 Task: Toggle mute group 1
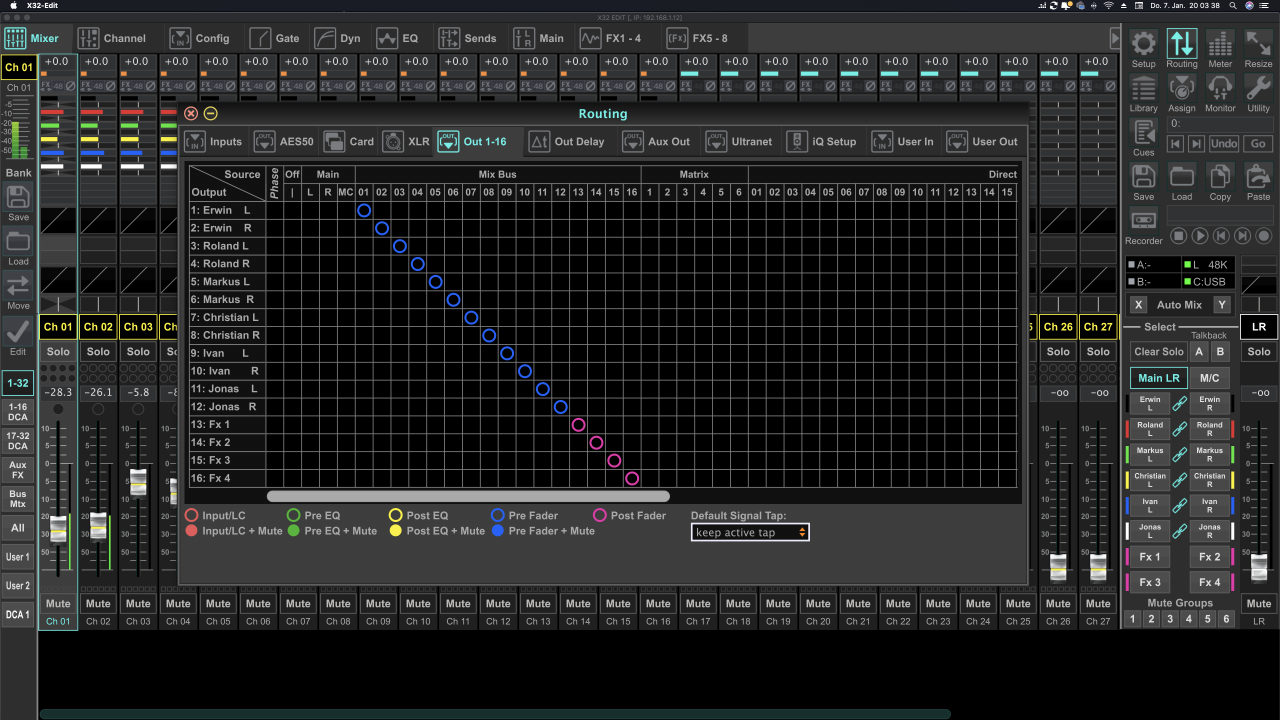pyautogui.click(x=1133, y=619)
